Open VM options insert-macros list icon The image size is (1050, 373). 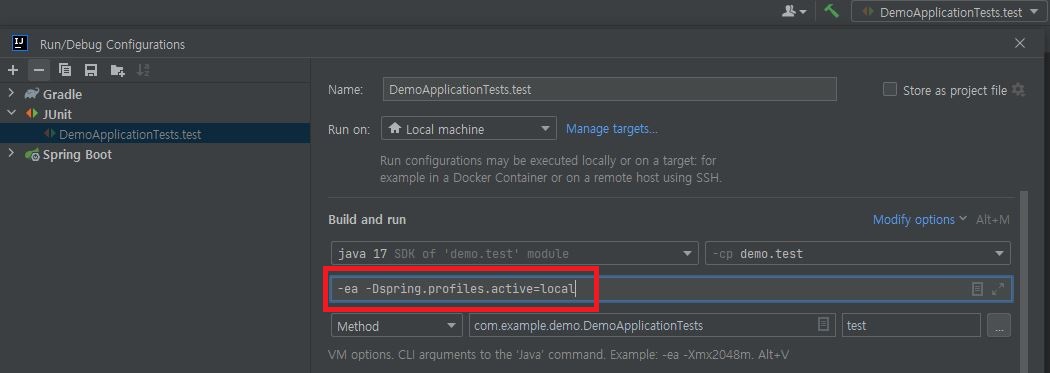[977, 289]
